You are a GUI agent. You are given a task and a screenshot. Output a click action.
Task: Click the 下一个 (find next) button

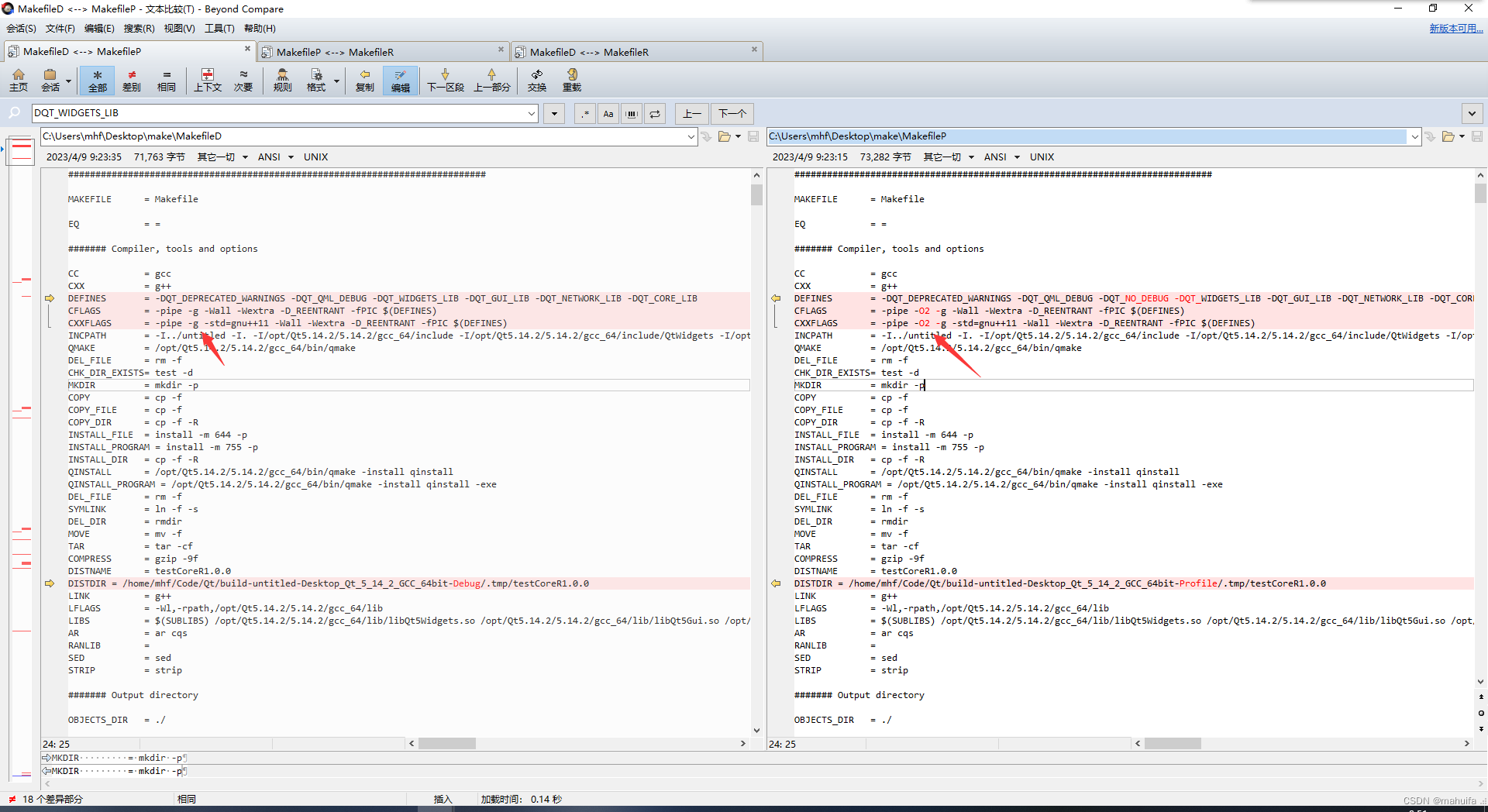coord(732,114)
